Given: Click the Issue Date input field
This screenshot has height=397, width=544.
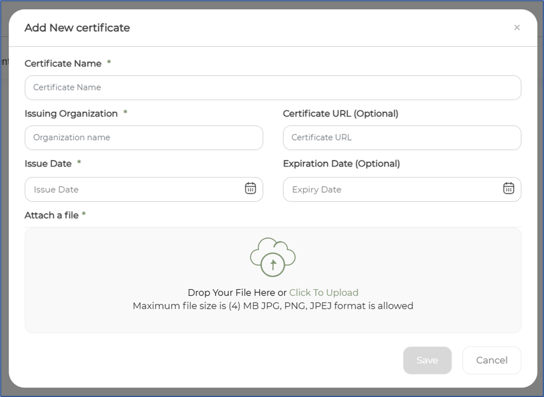Looking at the screenshot, I should click(x=144, y=189).
